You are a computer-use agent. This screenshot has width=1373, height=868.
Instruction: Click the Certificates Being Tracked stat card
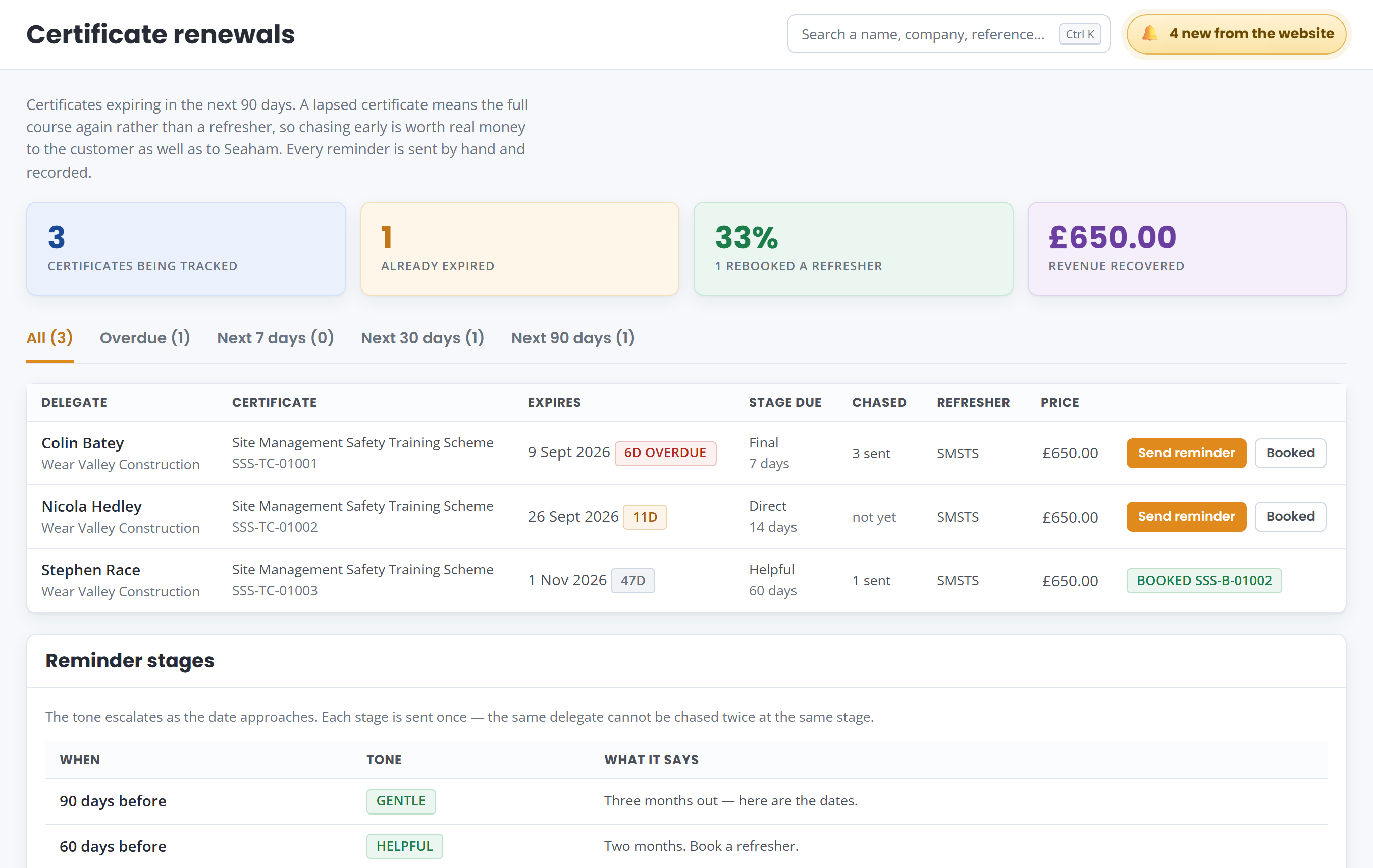(x=186, y=248)
